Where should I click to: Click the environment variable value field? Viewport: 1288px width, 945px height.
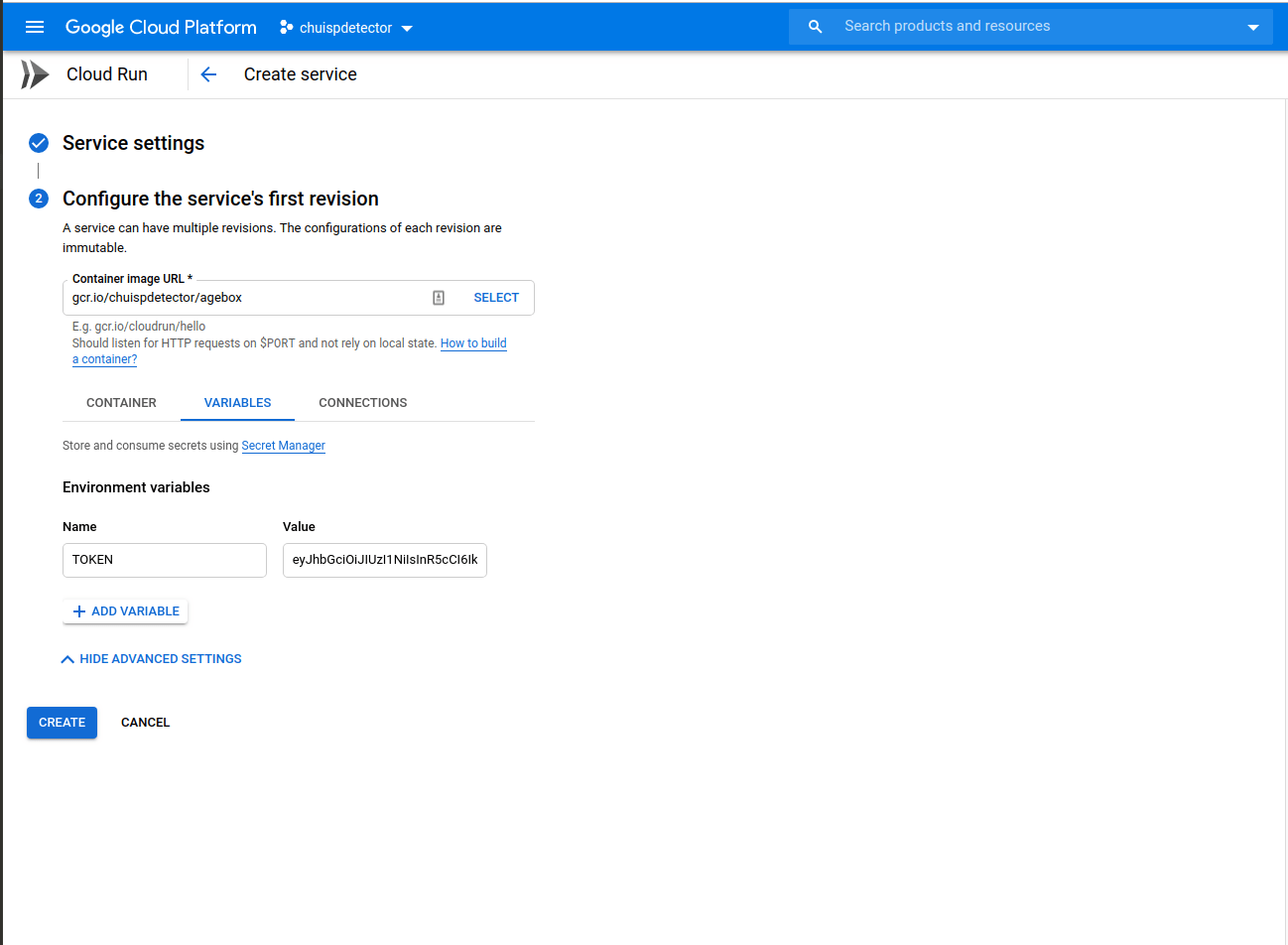click(385, 560)
